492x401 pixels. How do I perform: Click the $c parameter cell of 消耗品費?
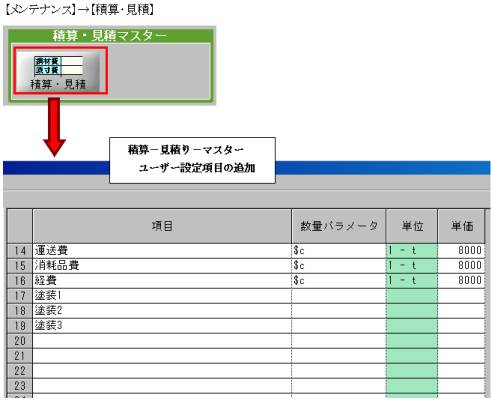pos(339,266)
